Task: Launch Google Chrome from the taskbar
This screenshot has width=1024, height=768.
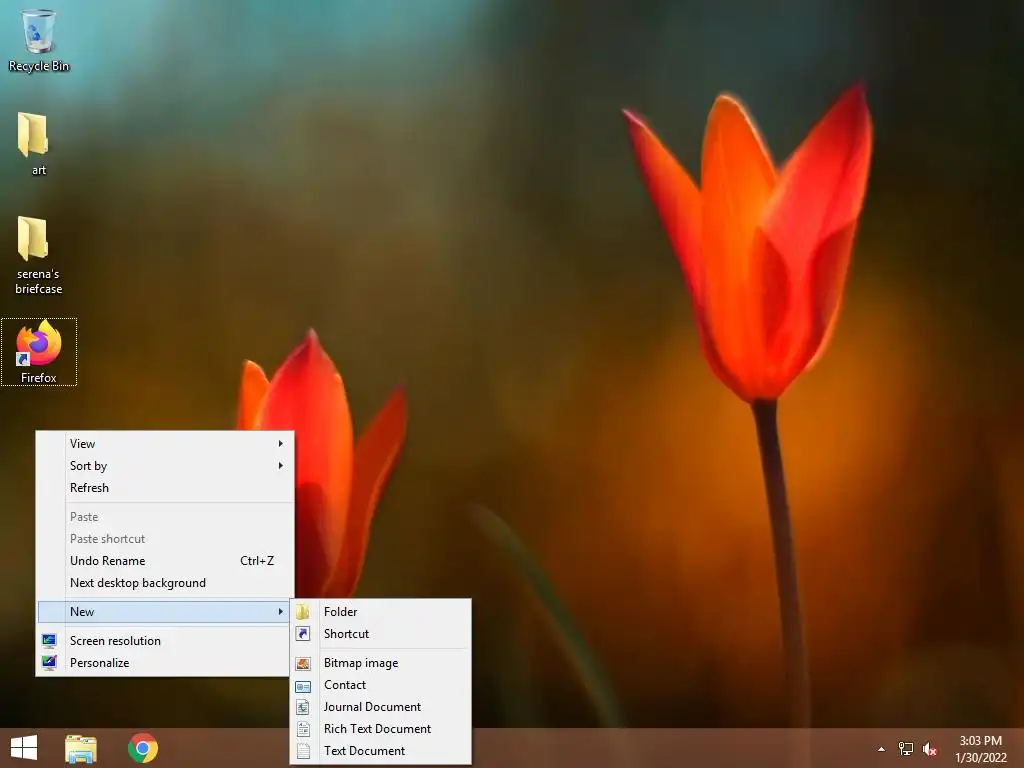Action: [142, 748]
